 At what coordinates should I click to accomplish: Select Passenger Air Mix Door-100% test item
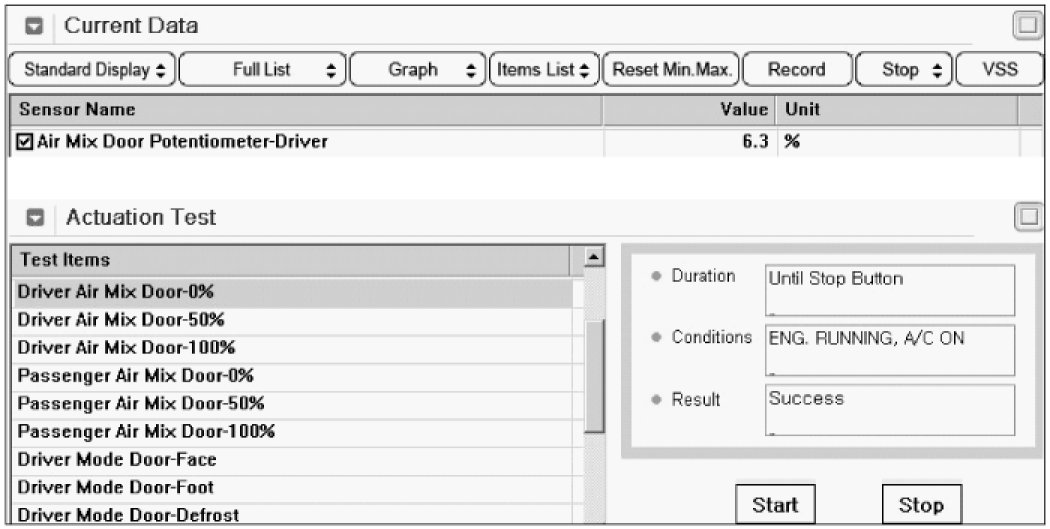146,432
